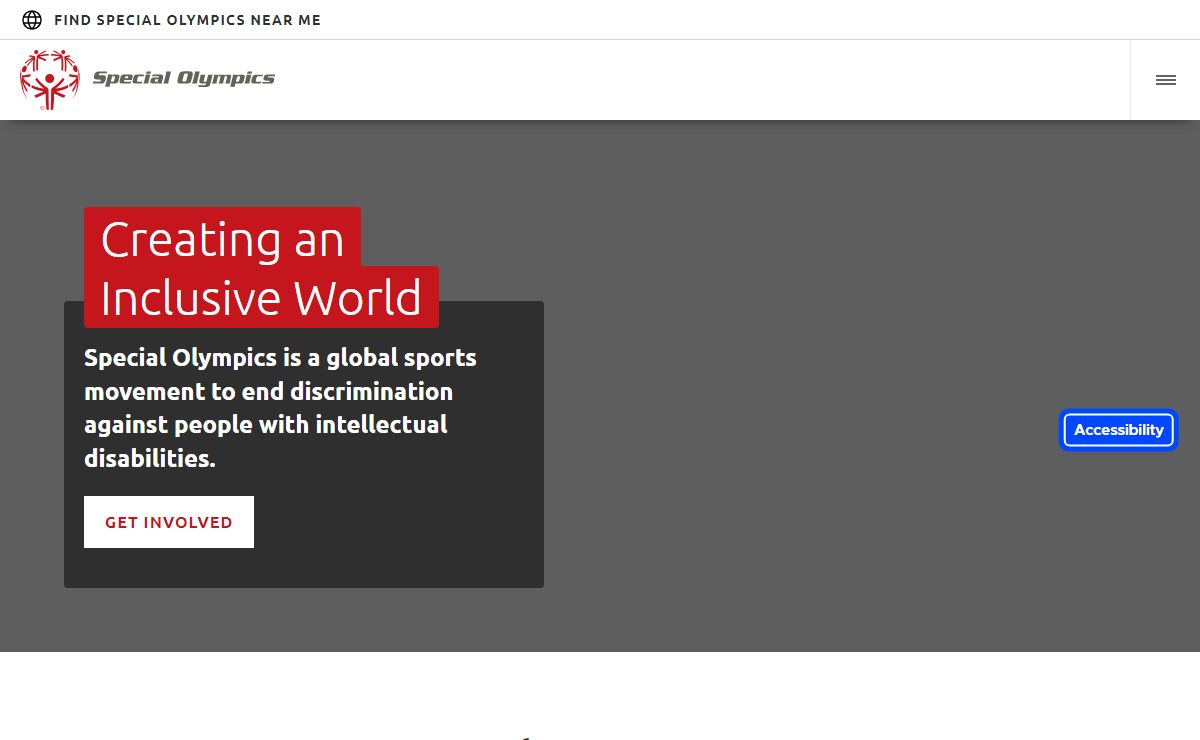Open the hamburger navigation menu

tap(1166, 80)
